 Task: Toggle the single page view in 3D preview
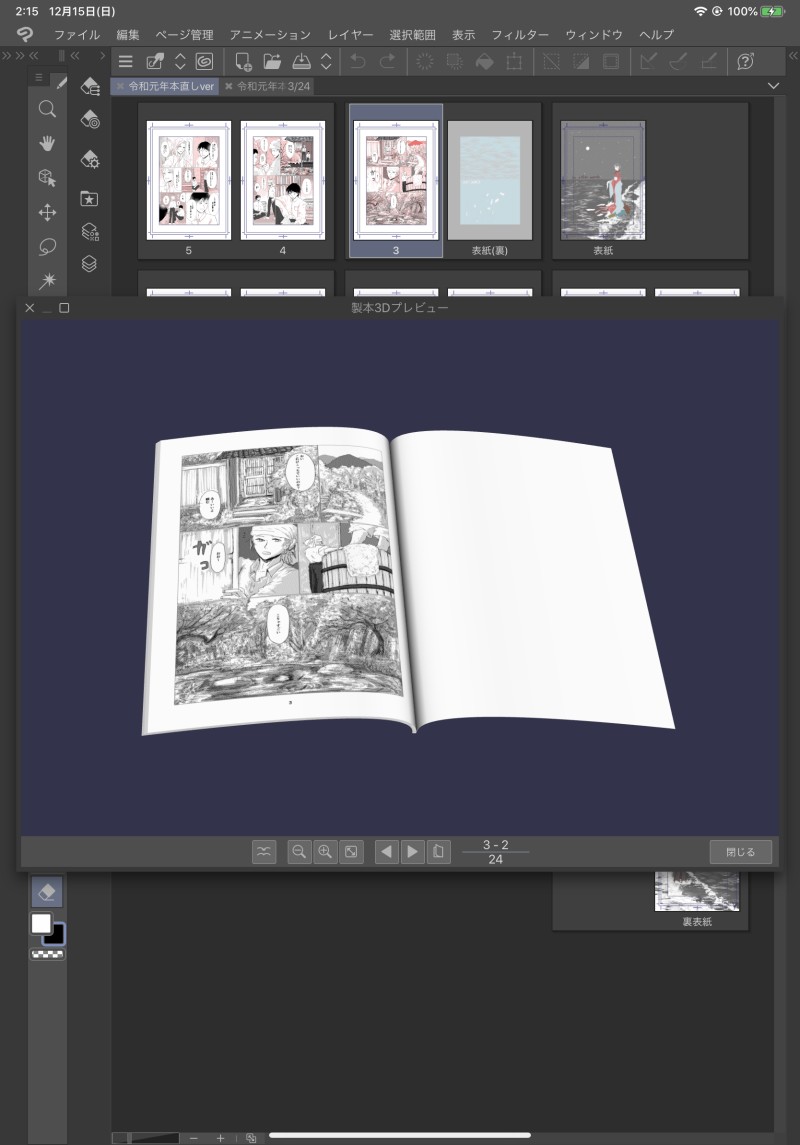pos(438,851)
